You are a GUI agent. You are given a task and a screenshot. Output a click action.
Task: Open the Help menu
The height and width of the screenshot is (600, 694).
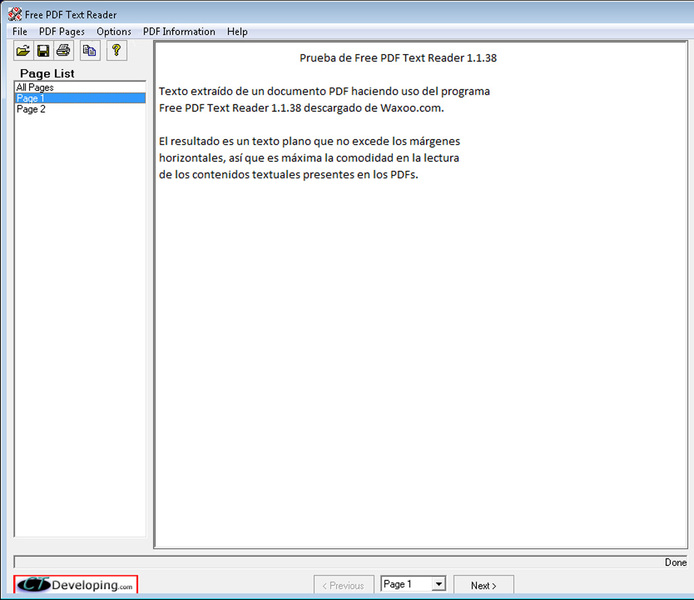pos(237,31)
